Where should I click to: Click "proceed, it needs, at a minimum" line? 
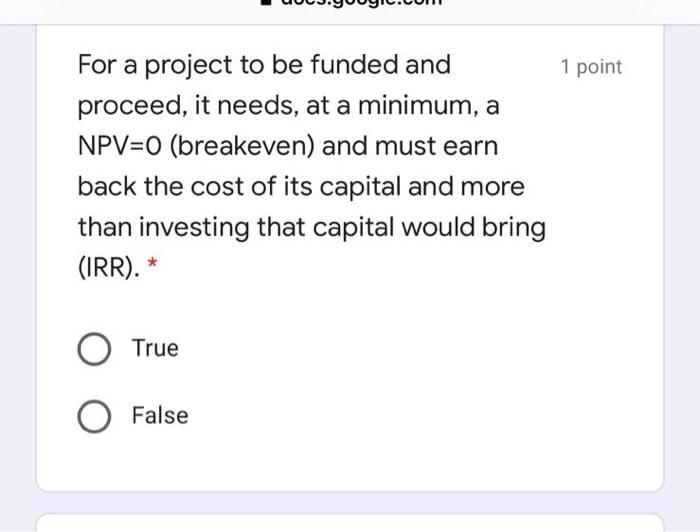[288, 106]
